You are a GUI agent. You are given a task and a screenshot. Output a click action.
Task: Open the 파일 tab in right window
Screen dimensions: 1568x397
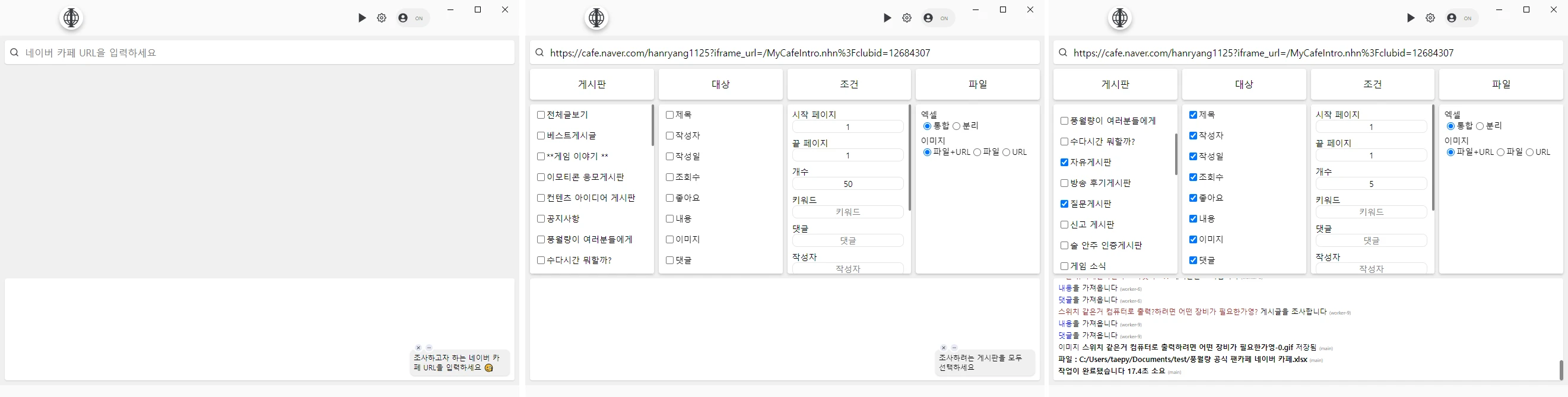pyautogui.click(x=1501, y=84)
